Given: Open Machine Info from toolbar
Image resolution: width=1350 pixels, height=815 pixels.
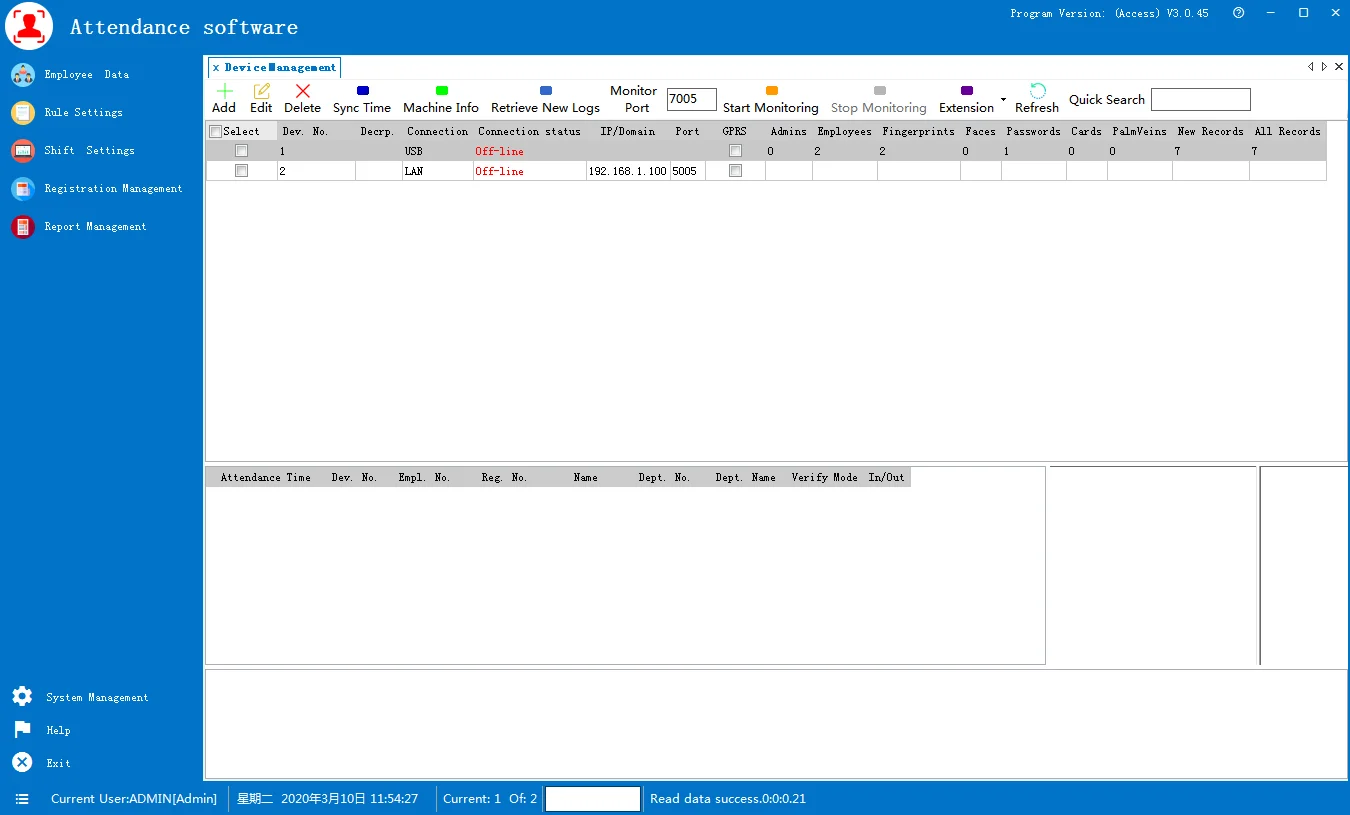Looking at the screenshot, I should point(441,91).
